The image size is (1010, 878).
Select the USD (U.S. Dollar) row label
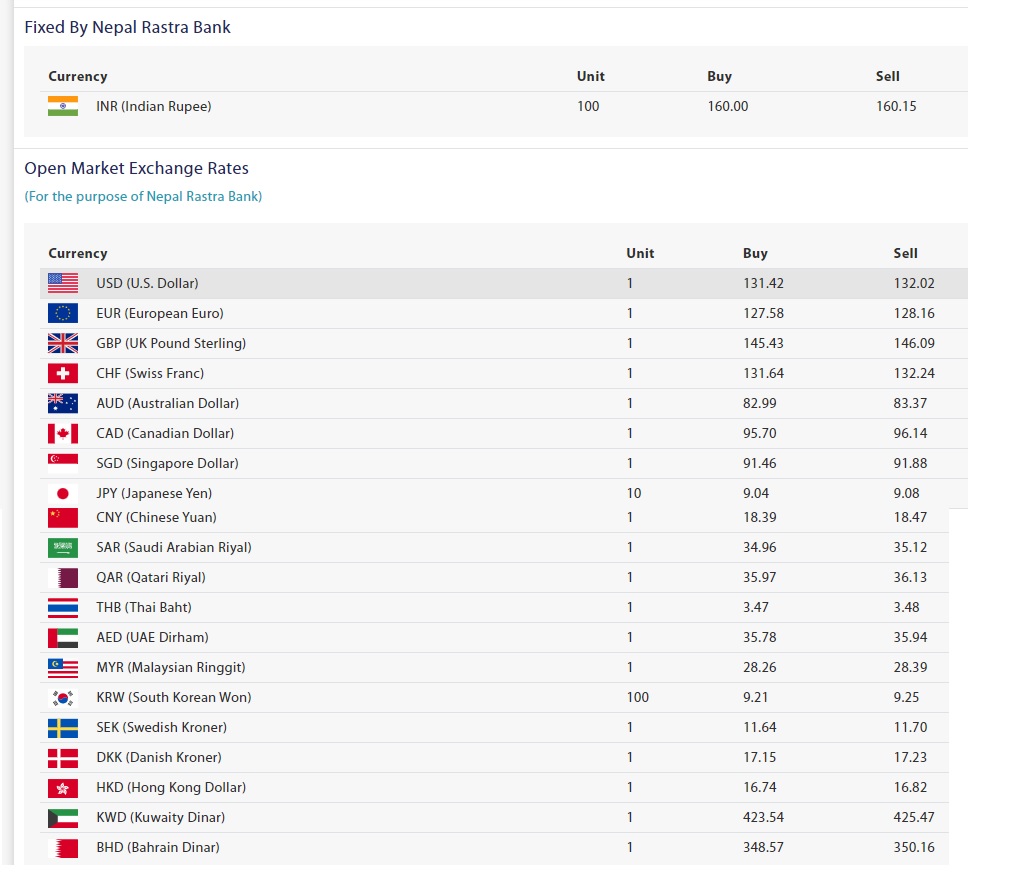(x=147, y=283)
